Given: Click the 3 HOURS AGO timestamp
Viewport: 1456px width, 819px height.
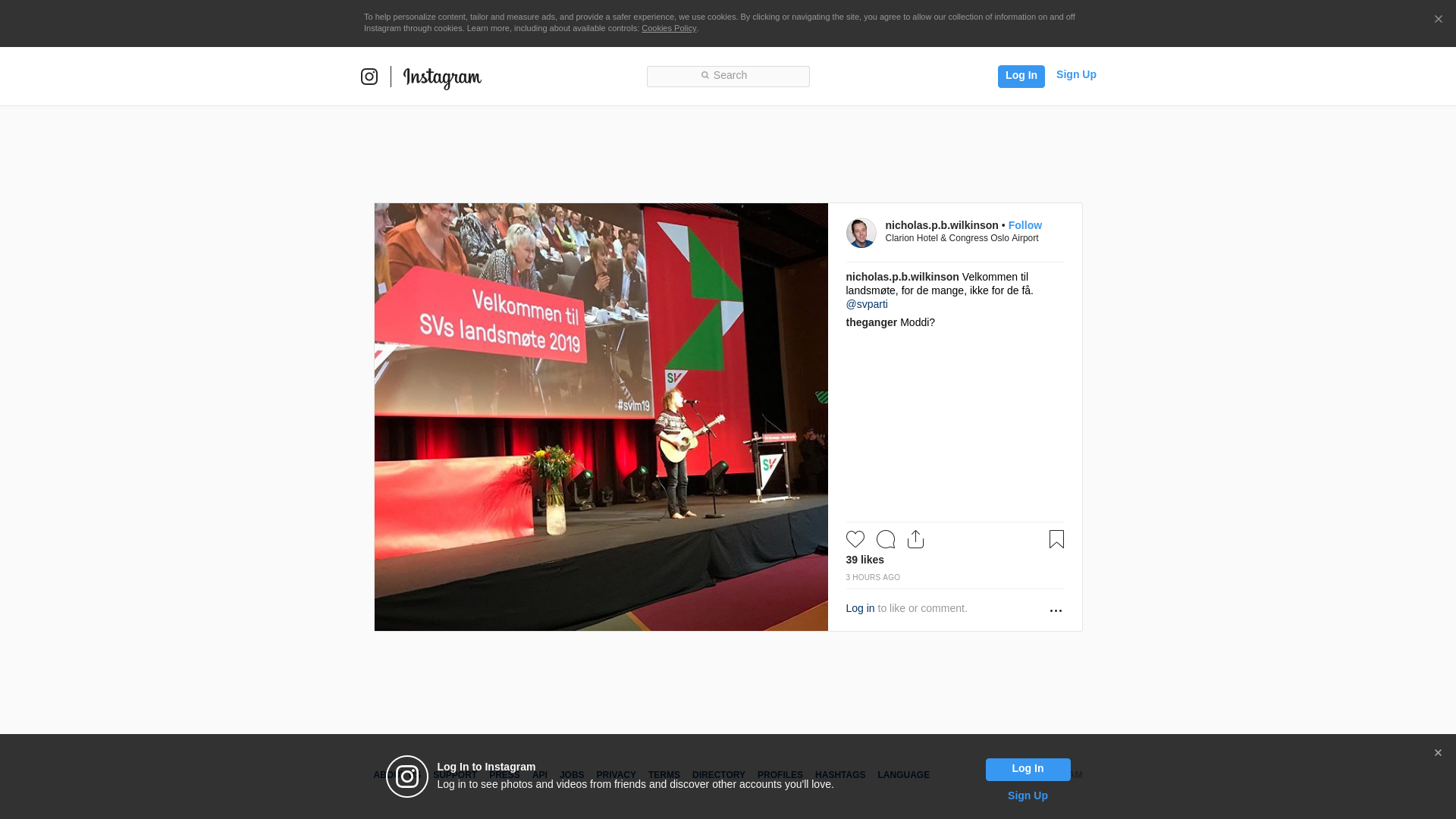Looking at the screenshot, I should click(x=873, y=578).
